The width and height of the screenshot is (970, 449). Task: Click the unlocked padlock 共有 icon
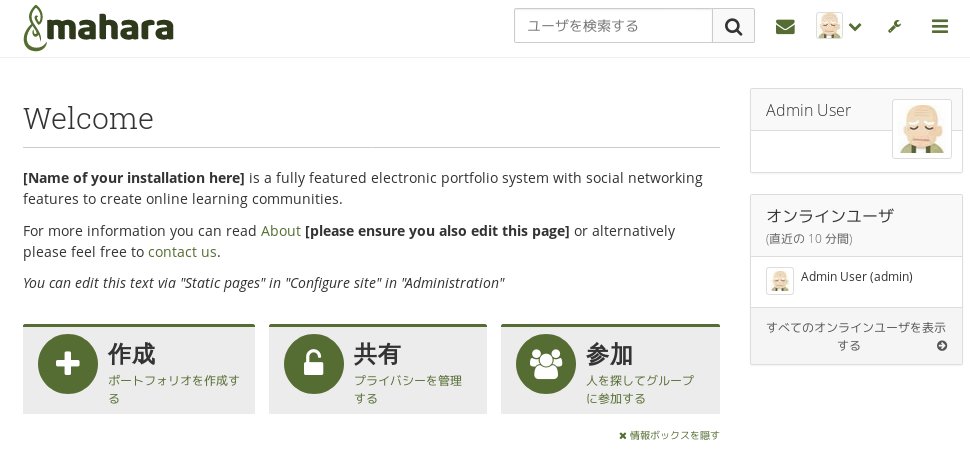[314, 364]
